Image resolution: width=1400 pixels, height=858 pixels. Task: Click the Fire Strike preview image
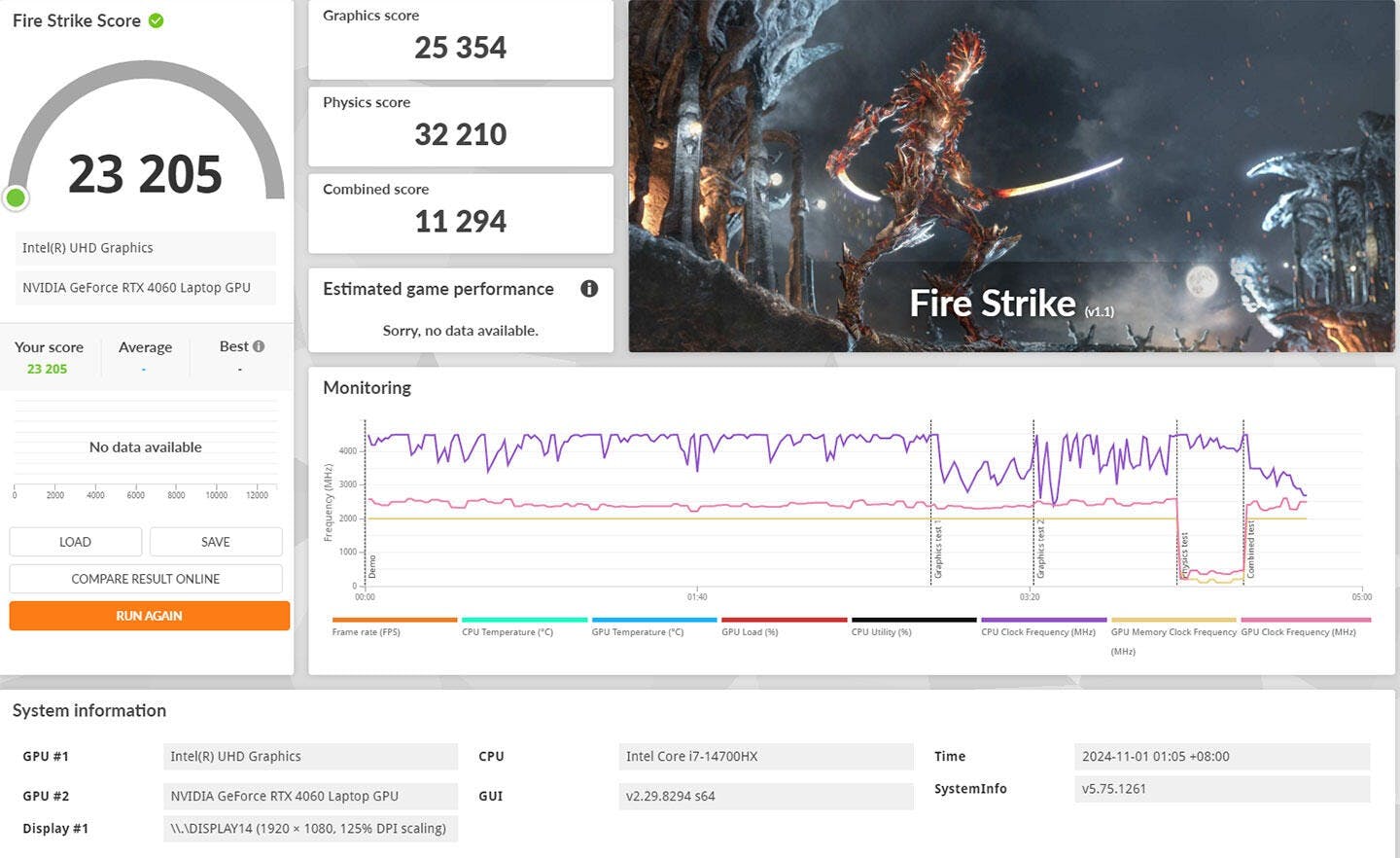[x=1012, y=176]
